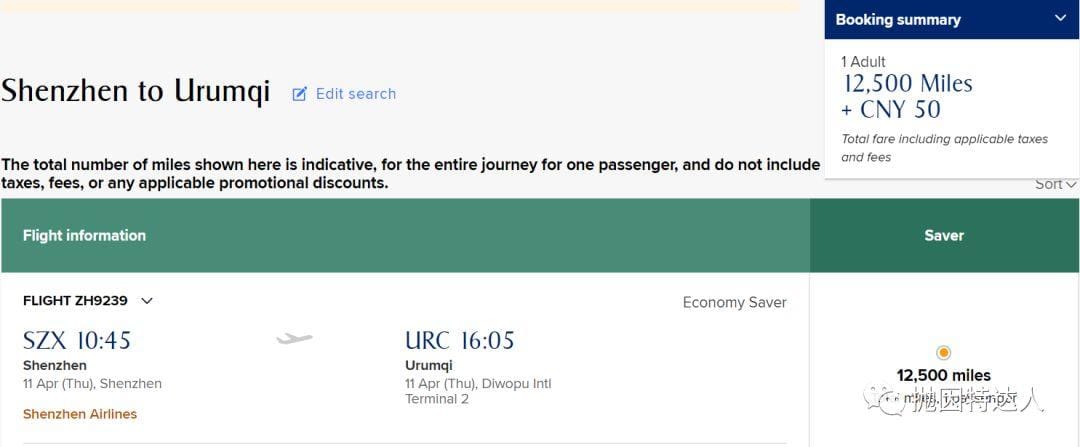Select the 12,500 miles Saver radio button
Image resolution: width=1080 pixels, height=447 pixels.
944,353
